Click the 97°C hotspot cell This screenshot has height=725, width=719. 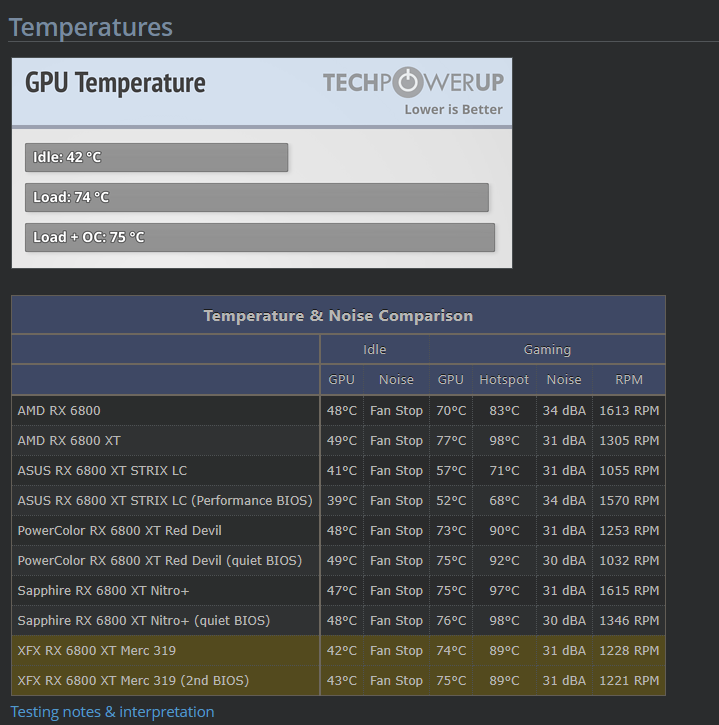(504, 591)
